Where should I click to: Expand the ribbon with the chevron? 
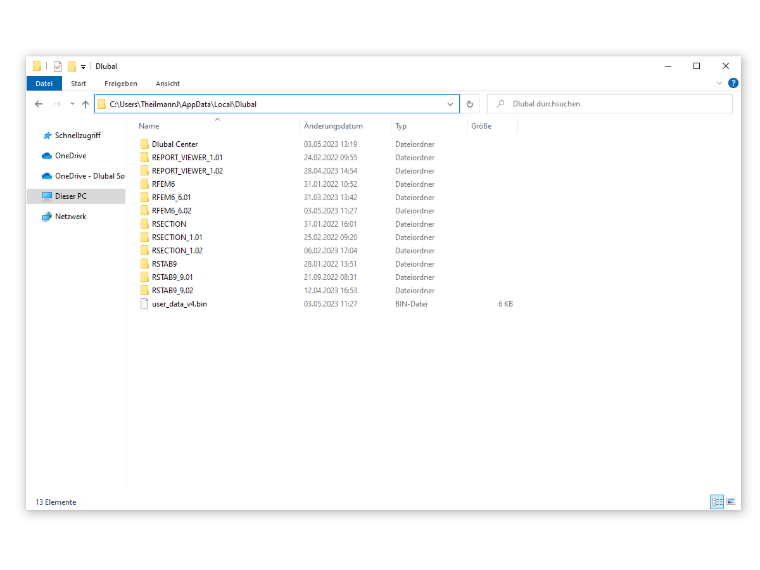tap(719, 83)
